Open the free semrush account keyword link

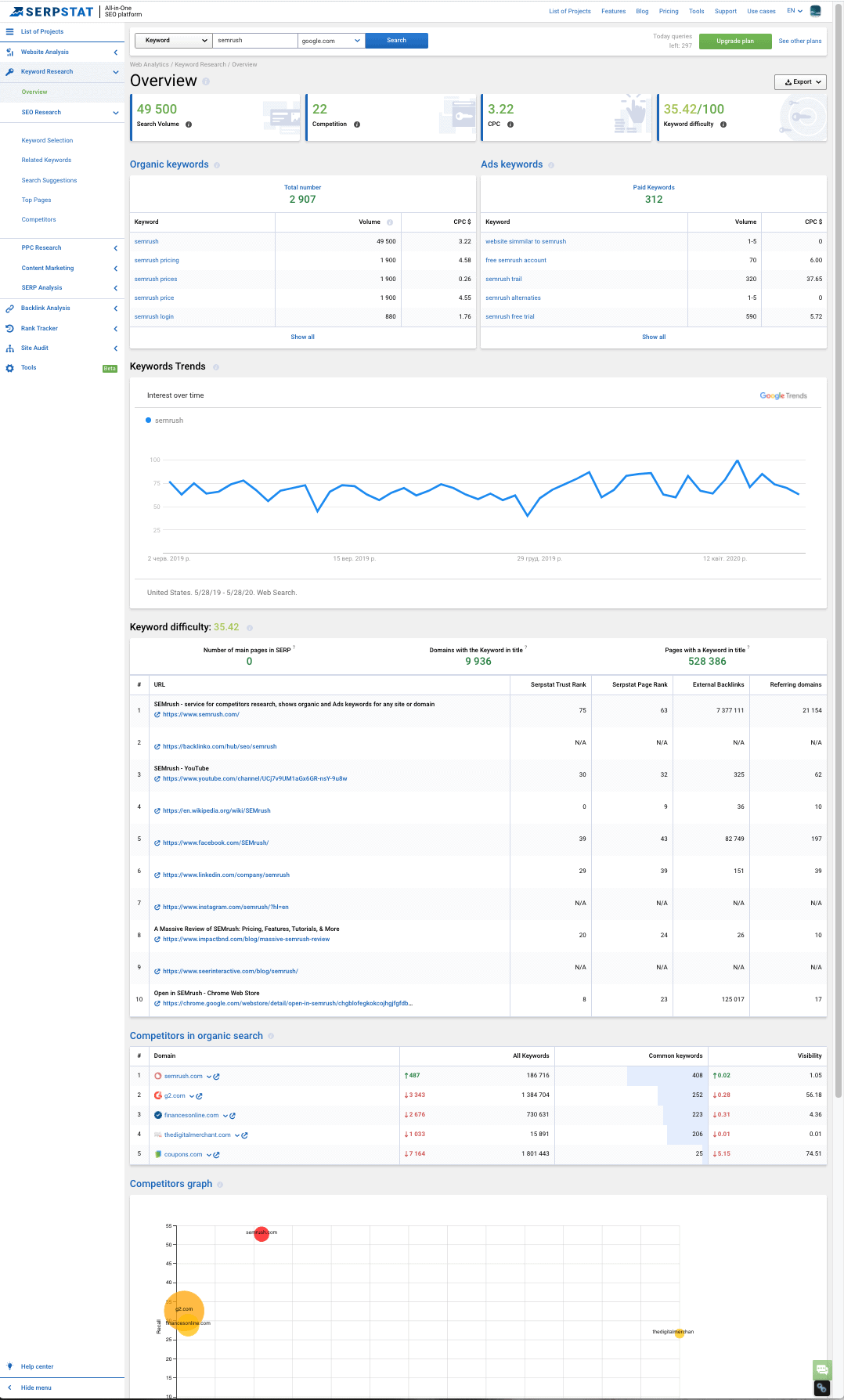point(516,261)
